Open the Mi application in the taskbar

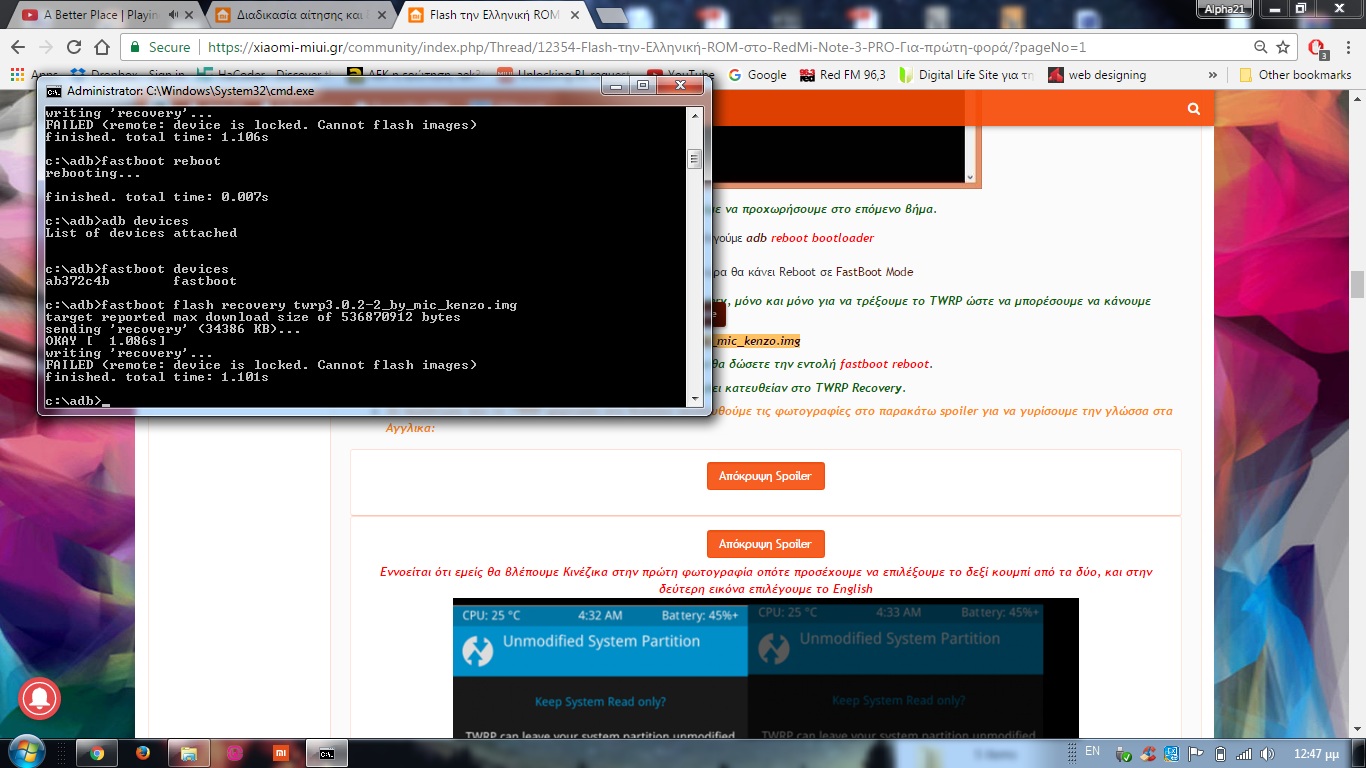coord(282,753)
